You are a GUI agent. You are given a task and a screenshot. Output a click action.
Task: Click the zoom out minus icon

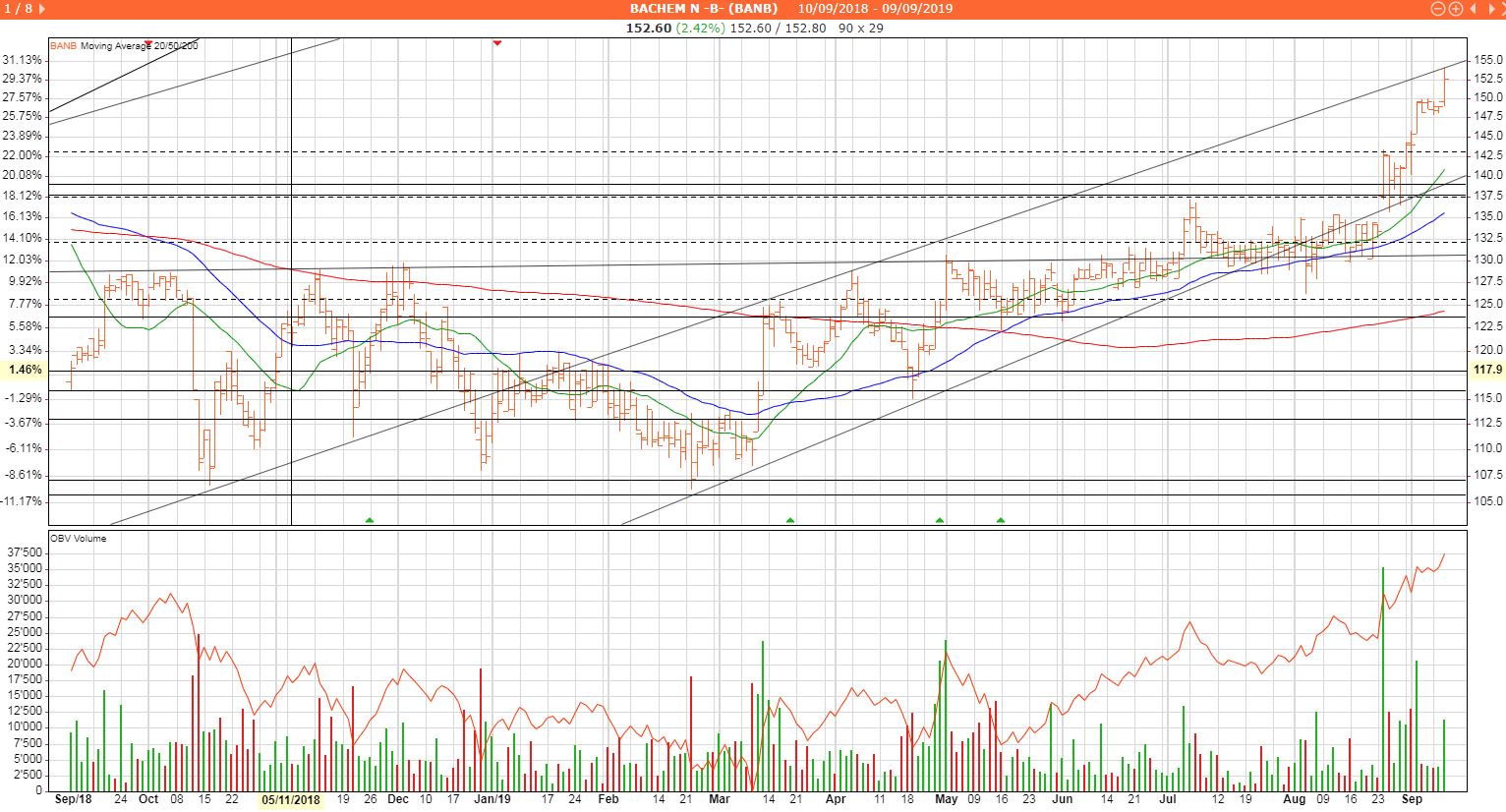tap(1438, 9)
